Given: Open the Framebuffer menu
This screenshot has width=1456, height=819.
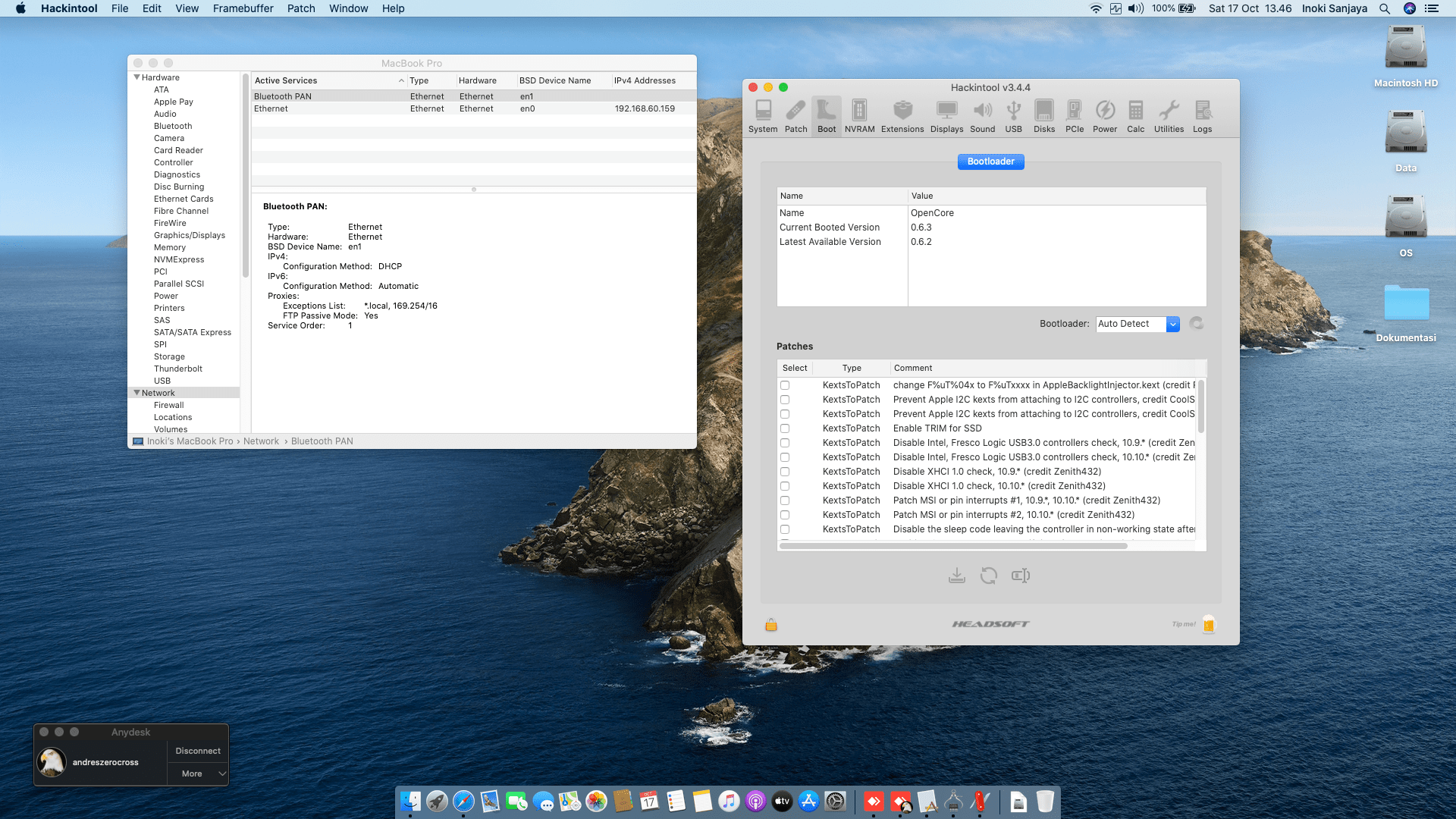Looking at the screenshot, I should pos(243,8).
